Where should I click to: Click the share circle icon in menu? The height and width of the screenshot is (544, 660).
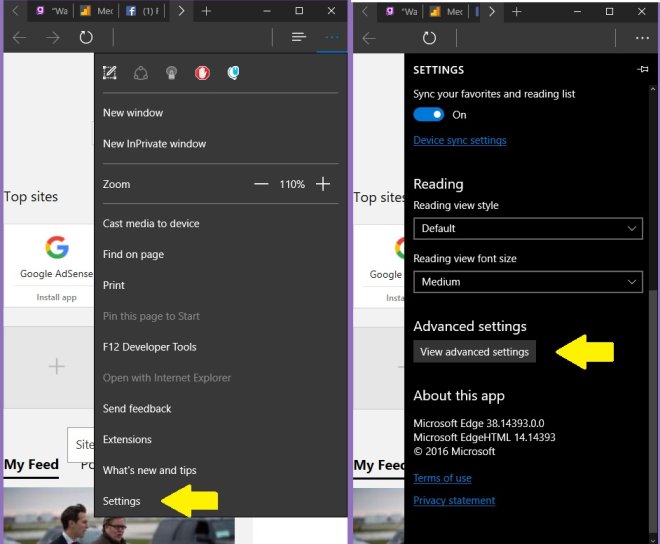click(141, 73)
